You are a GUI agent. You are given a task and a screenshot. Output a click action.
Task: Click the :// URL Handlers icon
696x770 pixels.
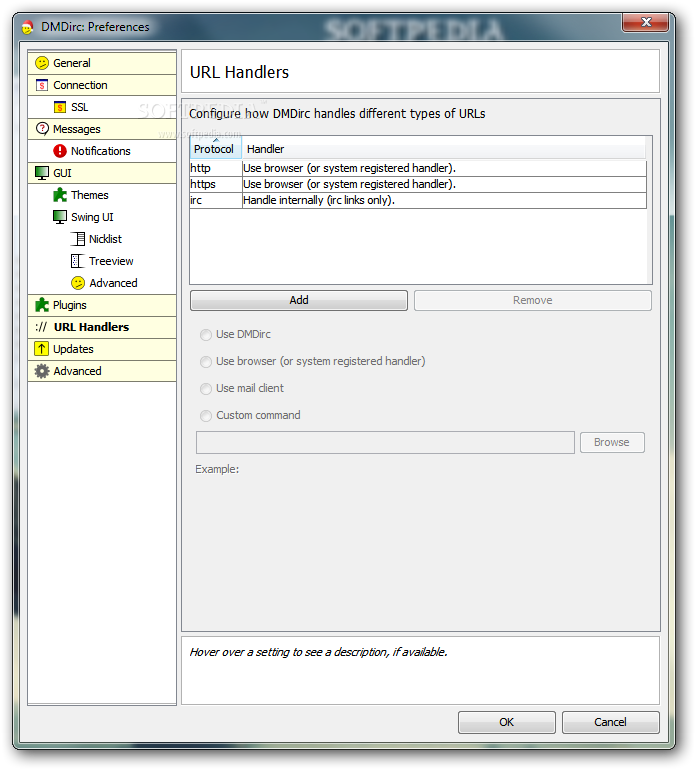[x=41, y=327]
